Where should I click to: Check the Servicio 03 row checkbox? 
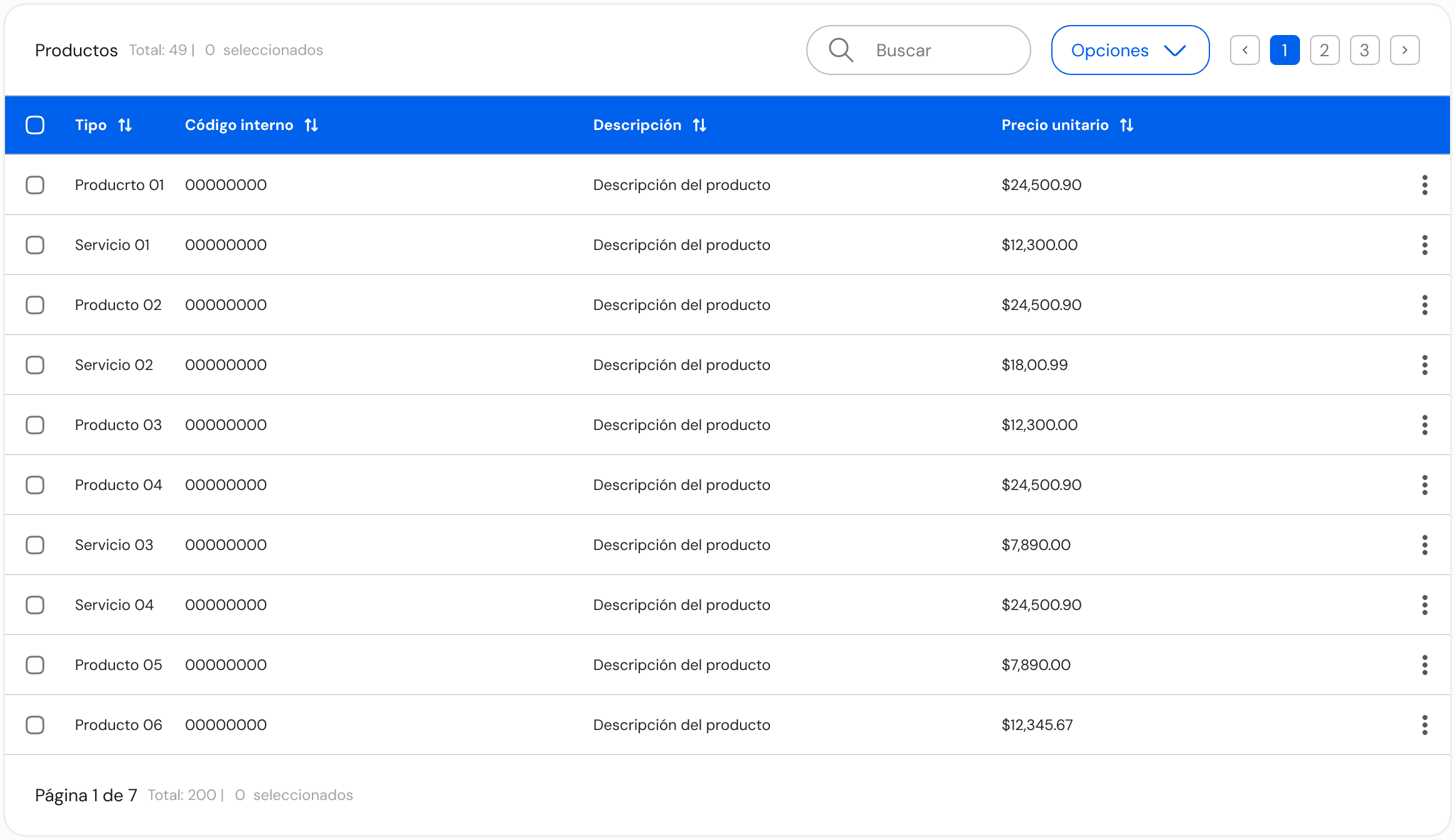[x=35, y=545]
